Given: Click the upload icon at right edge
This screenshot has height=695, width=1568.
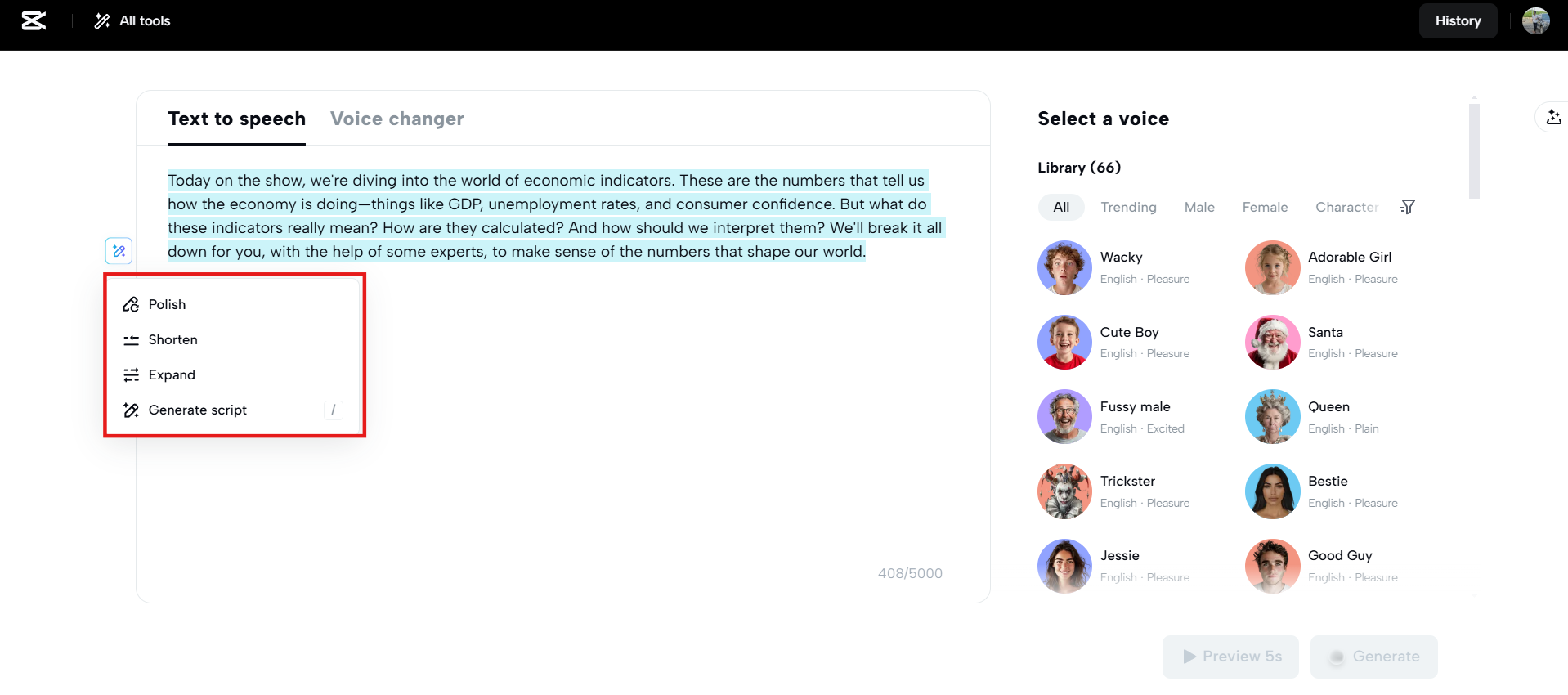Looking at the screenshot, I should (x=1553, y=118).
